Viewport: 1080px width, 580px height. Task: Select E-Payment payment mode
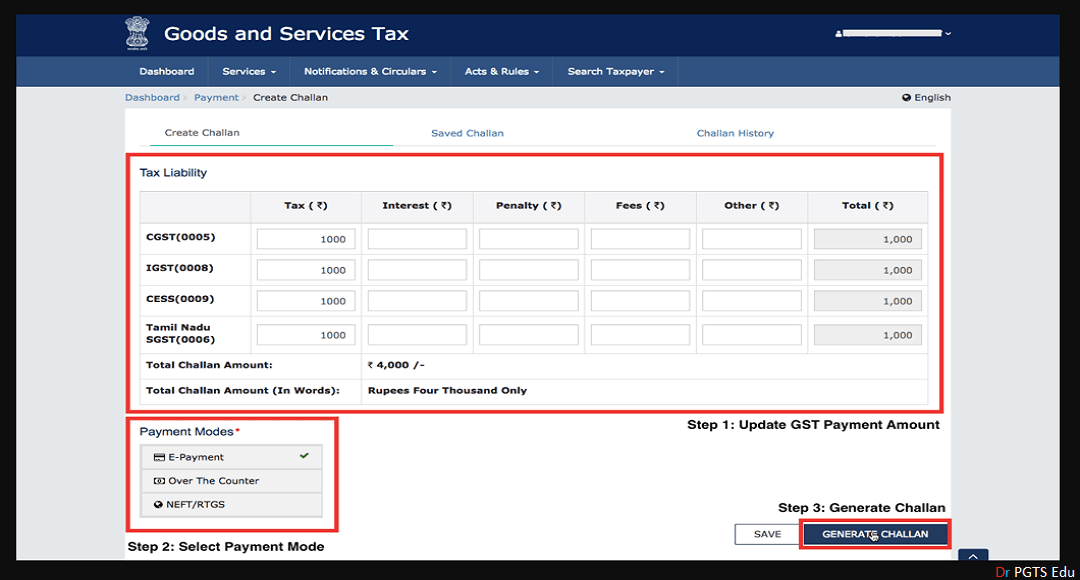click(x=231, y=457)
